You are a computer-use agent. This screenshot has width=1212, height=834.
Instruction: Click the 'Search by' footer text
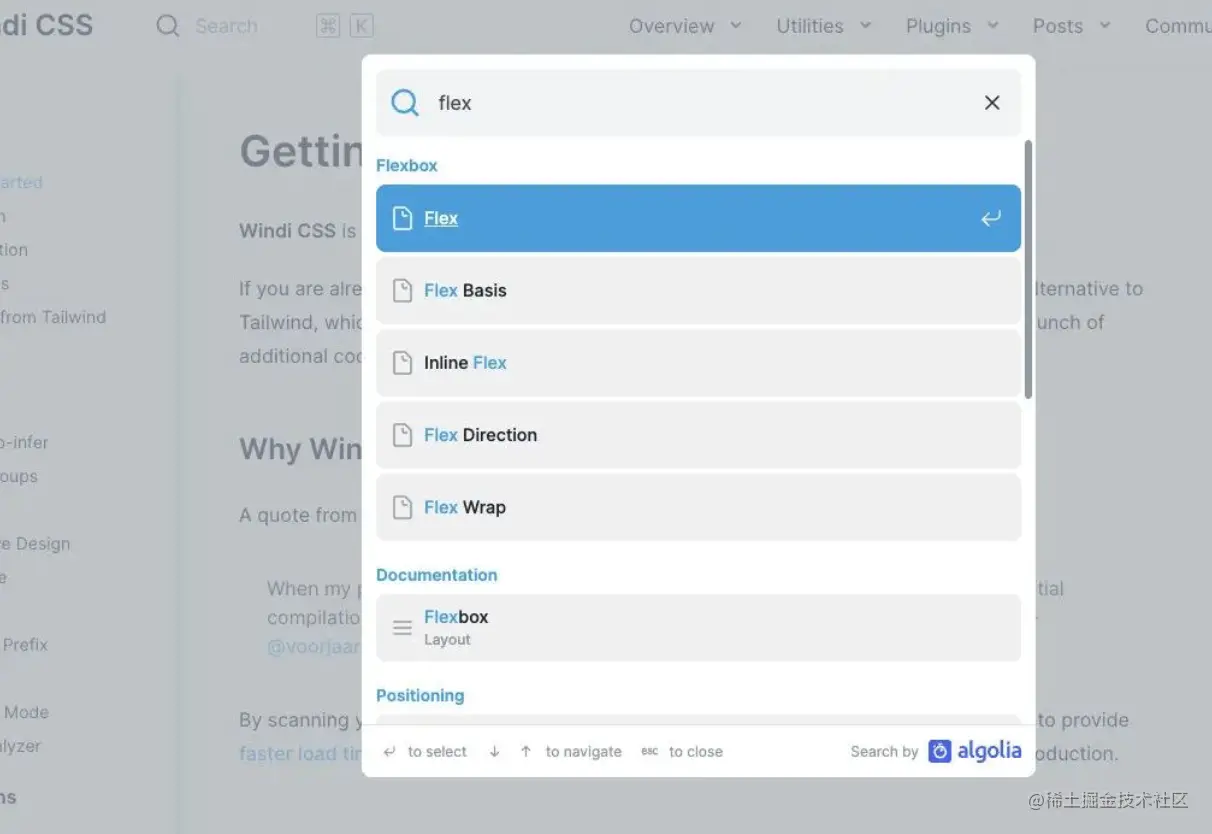pyautogui.click(x=884, y=752)
